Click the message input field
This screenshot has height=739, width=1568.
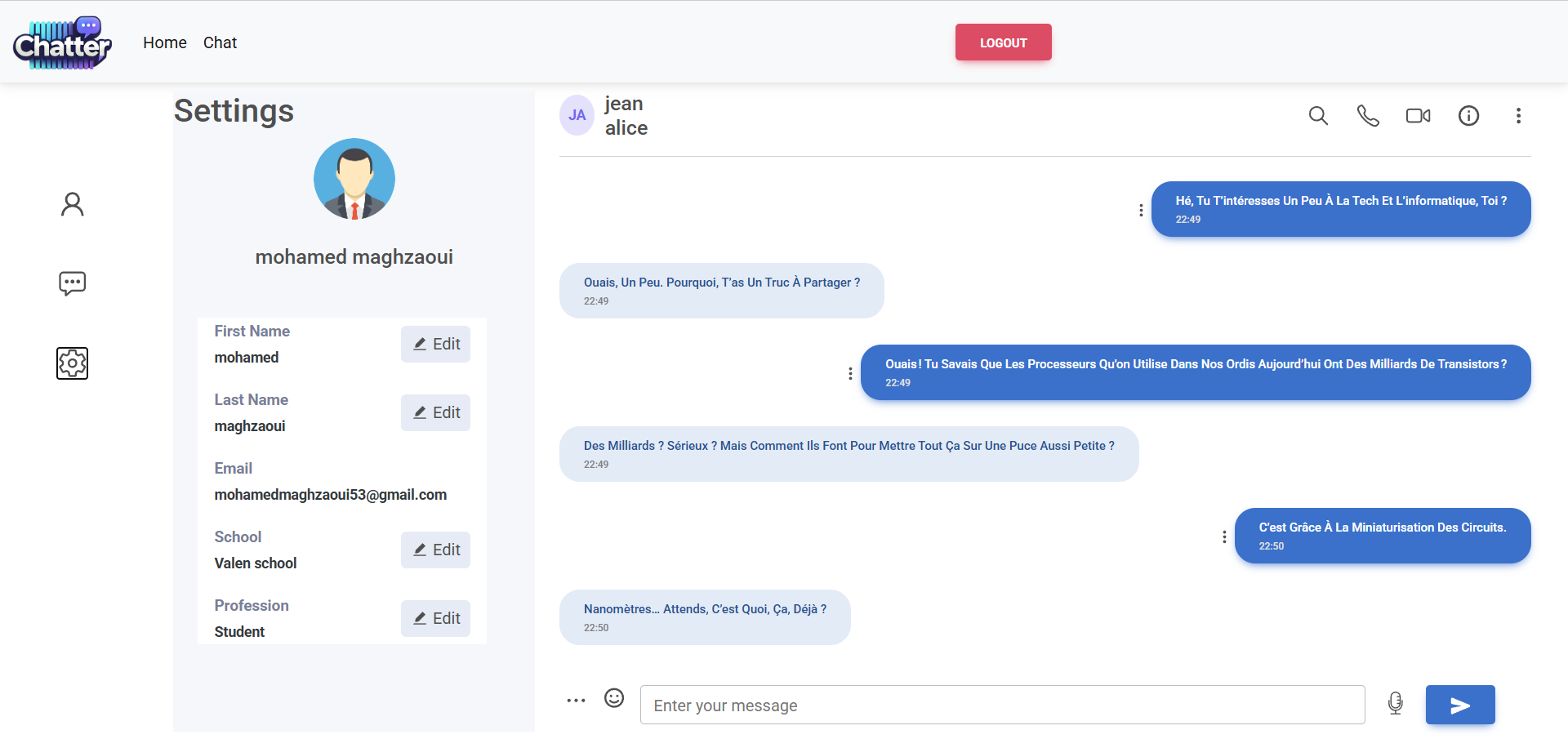coord(1002,705)
